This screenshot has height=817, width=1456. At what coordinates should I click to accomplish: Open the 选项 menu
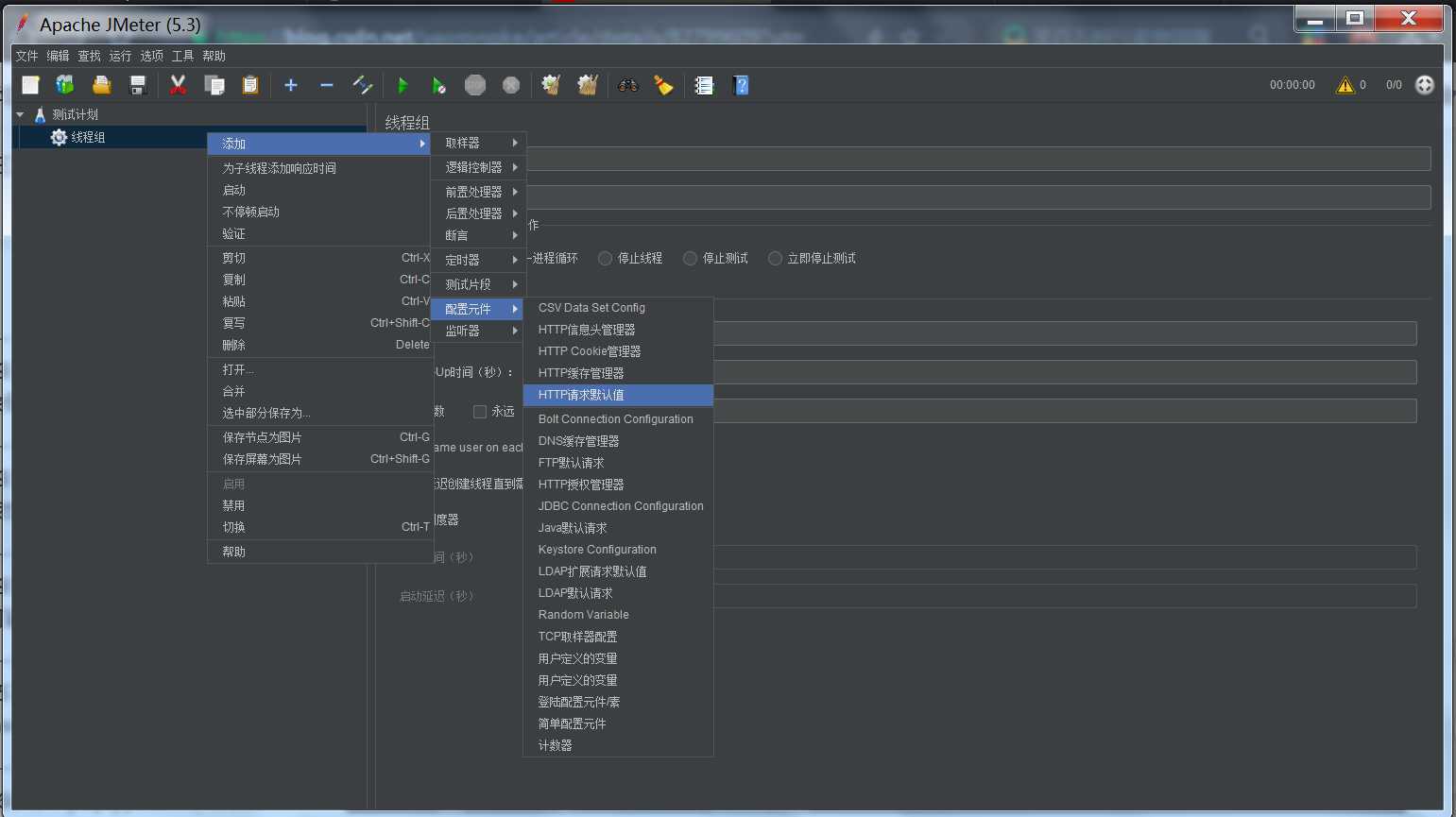pos(151,56)
